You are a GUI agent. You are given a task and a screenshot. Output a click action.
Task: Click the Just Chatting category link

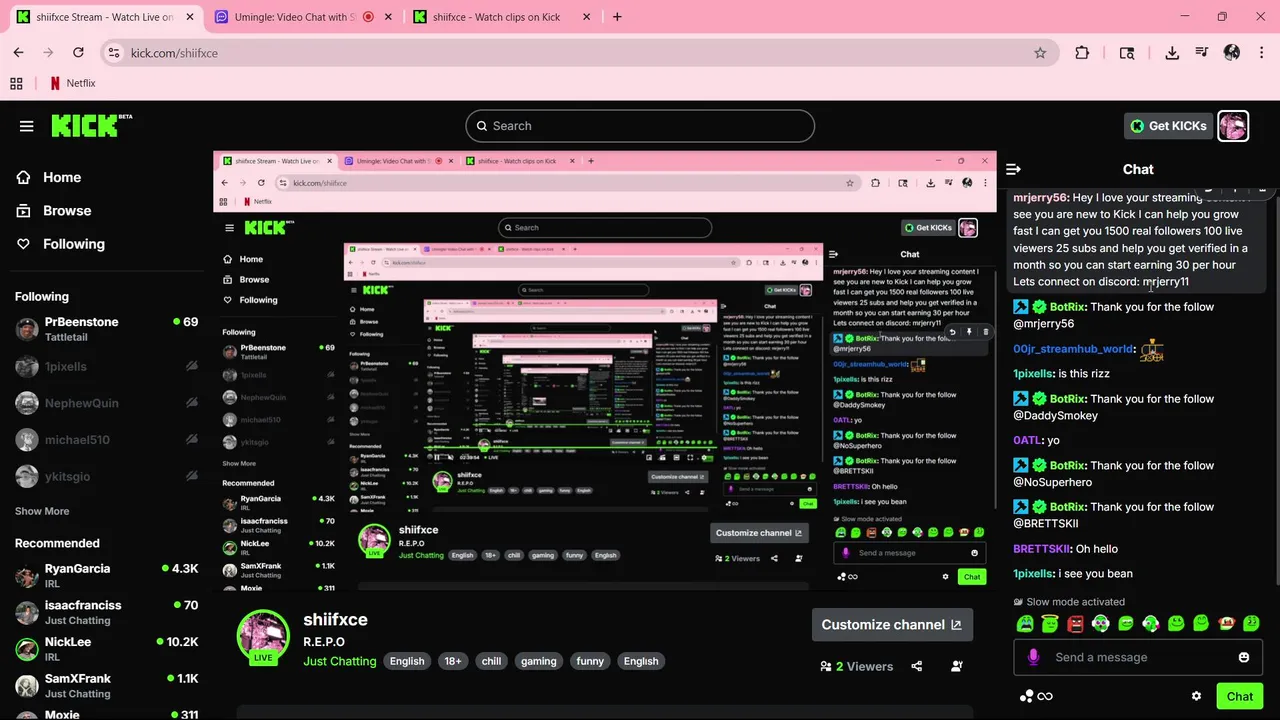point(340,661)
